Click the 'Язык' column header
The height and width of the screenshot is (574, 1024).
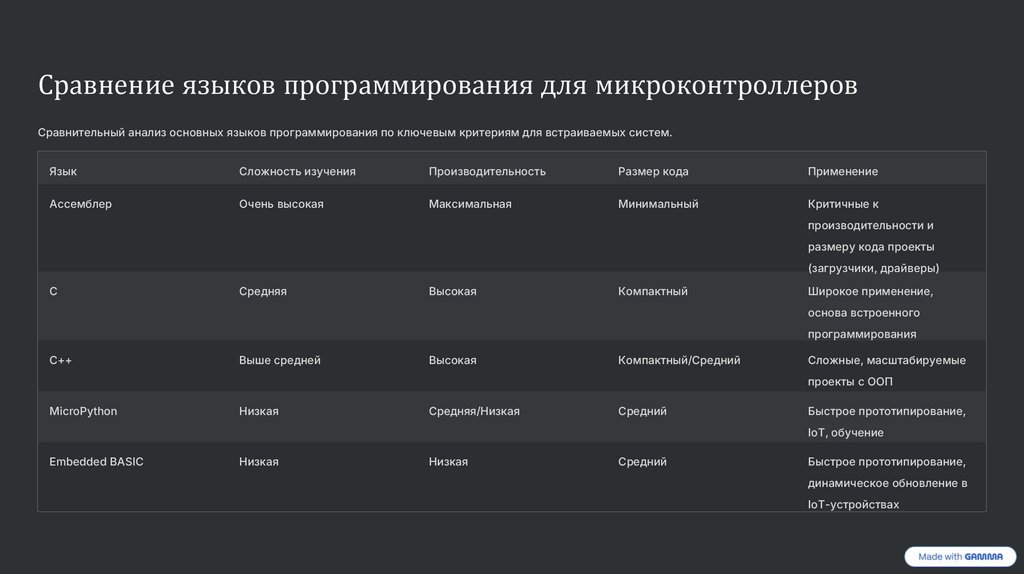pyautogui.click(x=63, y=171)
